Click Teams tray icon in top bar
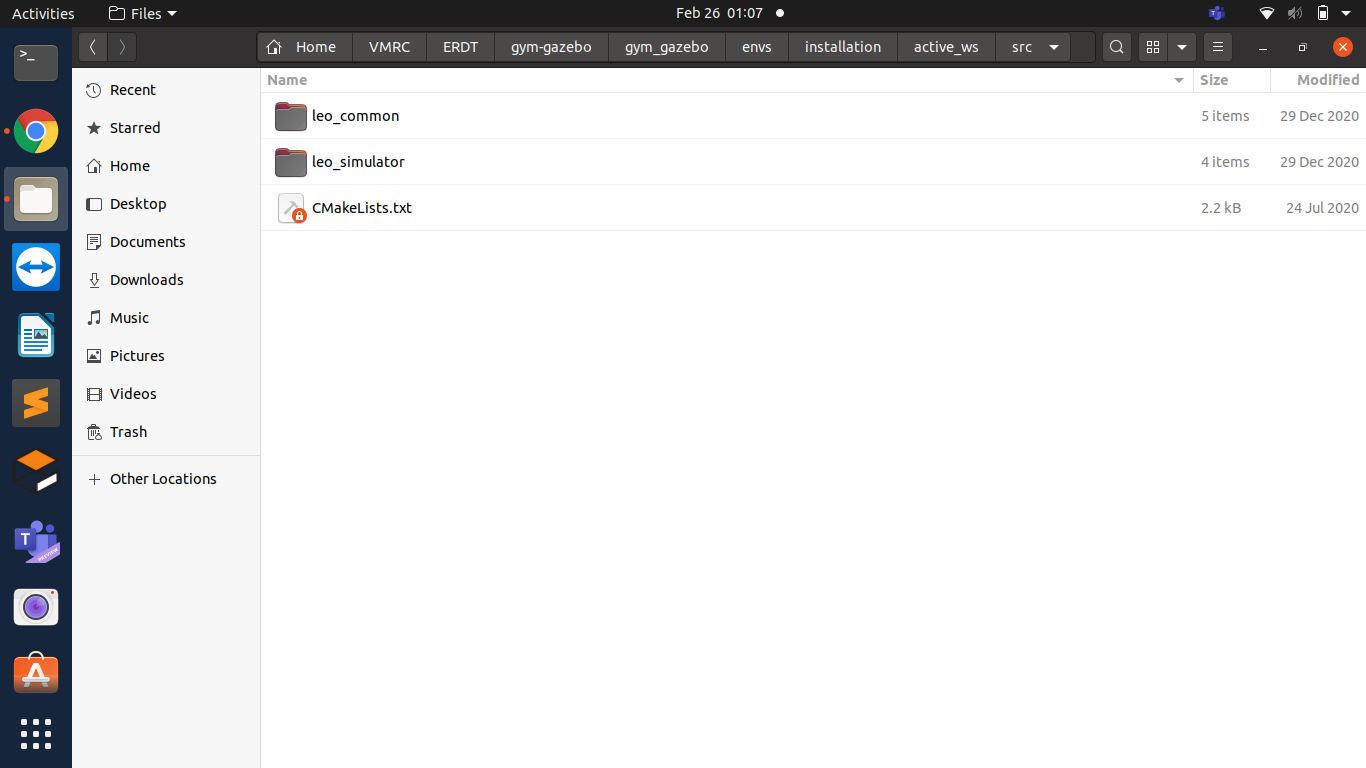Viewport: 1366px width, 768px height. coord(1216,13)
